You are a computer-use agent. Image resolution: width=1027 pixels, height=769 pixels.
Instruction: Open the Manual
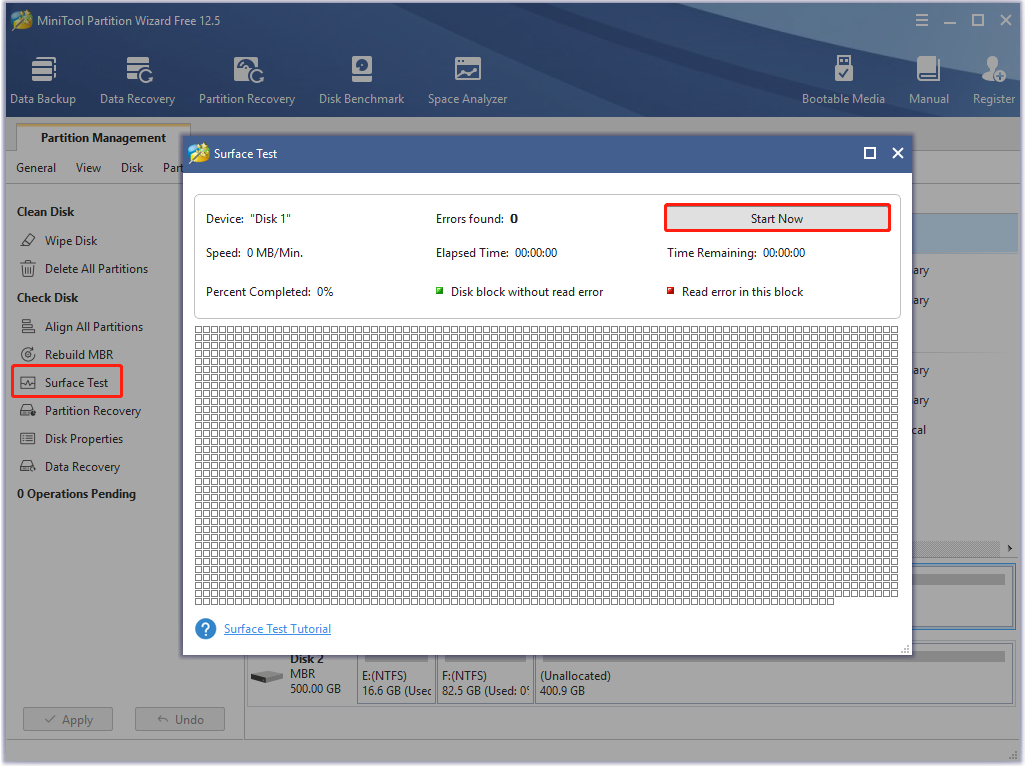[x=929, y=80]
